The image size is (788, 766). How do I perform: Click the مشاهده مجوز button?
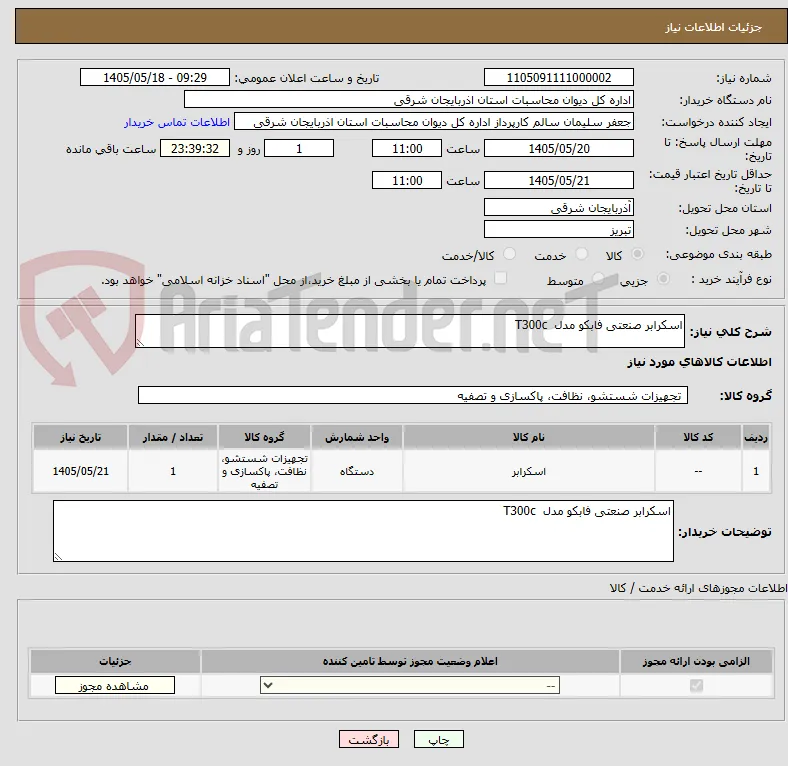115,686
